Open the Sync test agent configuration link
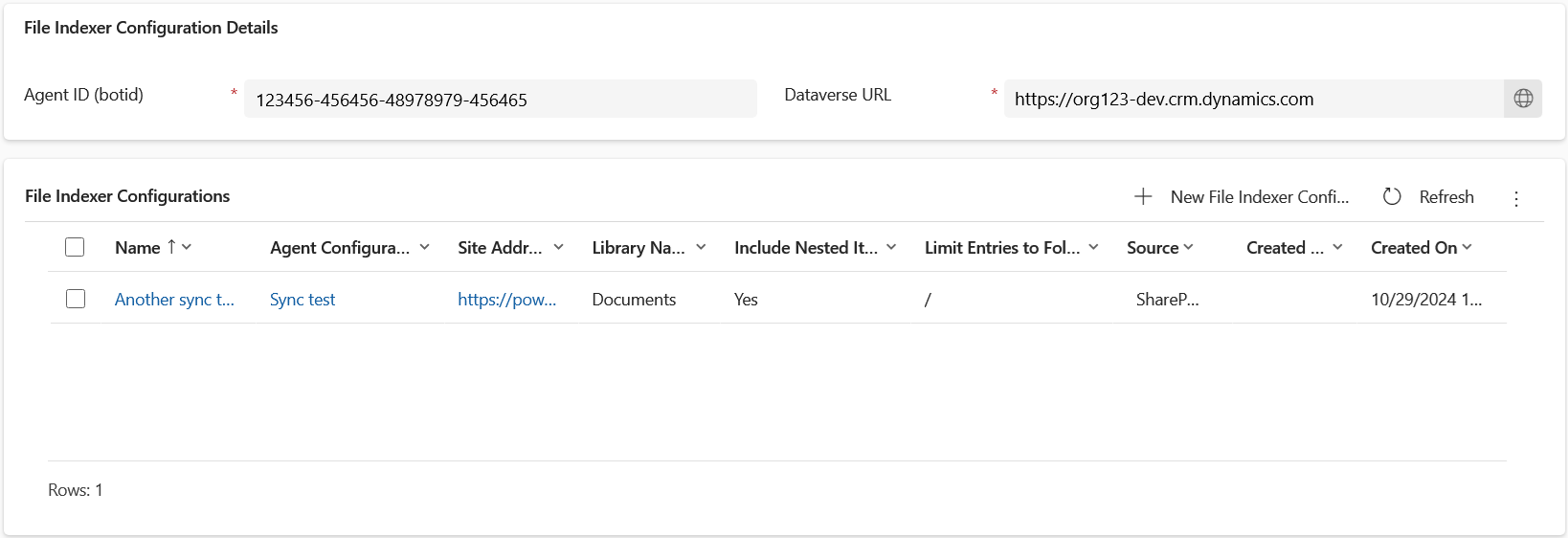Viewport: 1568px width, 538px height. [302, 300]
